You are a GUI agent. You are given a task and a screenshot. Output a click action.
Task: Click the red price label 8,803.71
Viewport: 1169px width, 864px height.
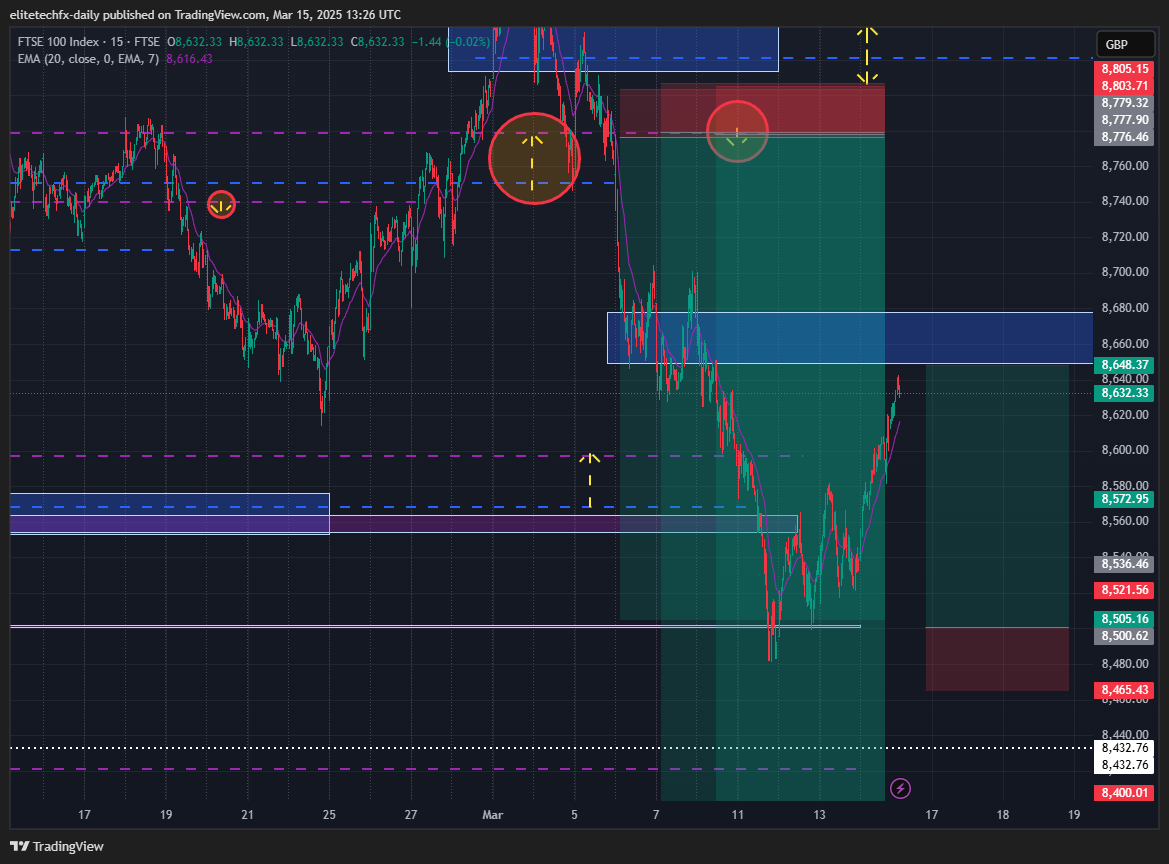pyautogui.click(x=1124, y=86)
